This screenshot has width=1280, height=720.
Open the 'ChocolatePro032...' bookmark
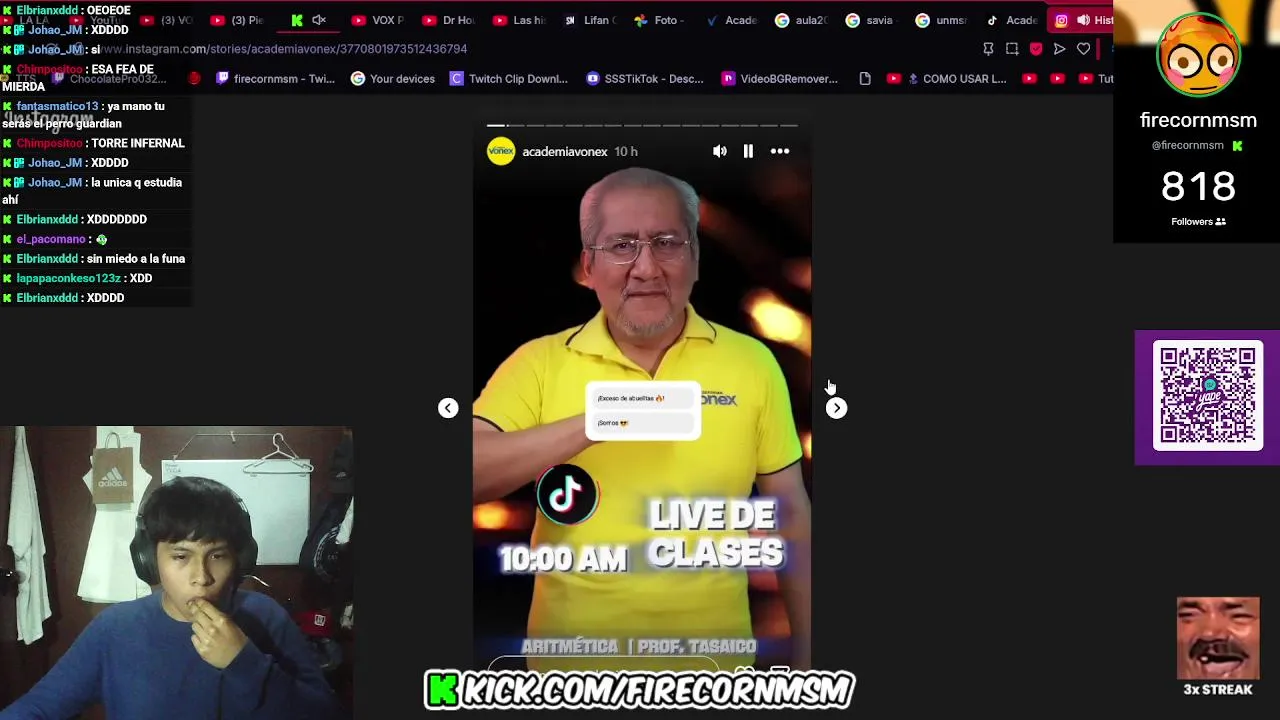110,79
